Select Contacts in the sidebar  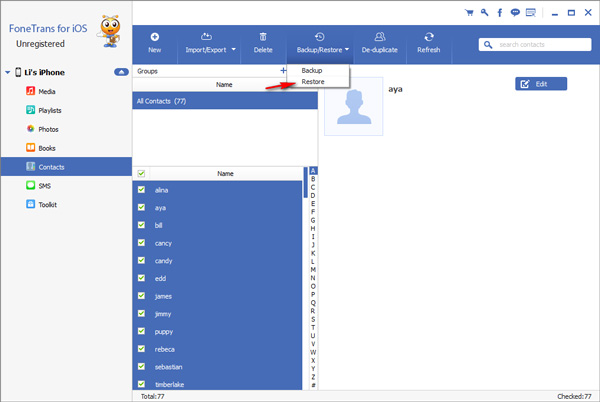coord(67,167)
